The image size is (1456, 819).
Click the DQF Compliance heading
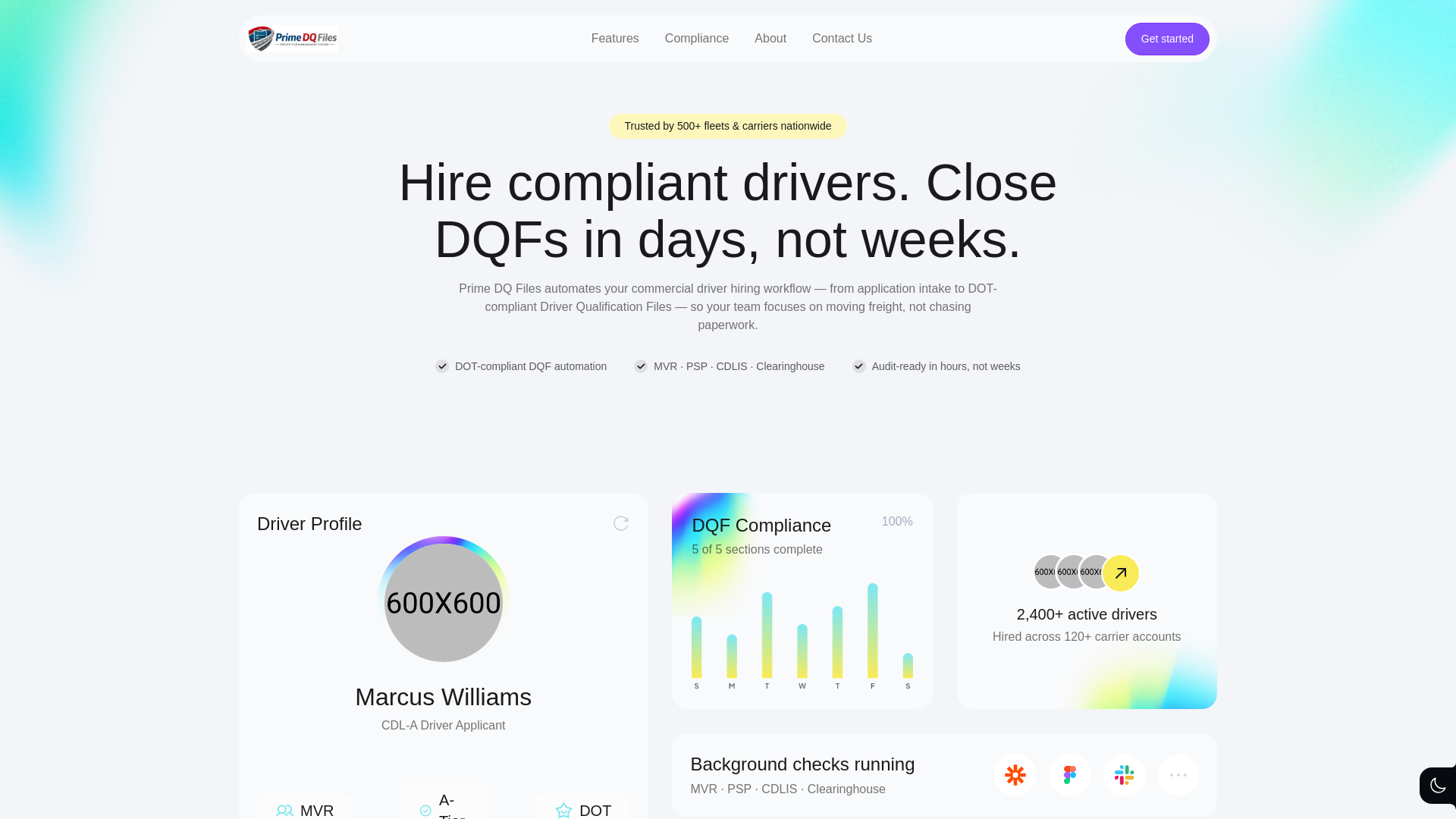[761, 526]
